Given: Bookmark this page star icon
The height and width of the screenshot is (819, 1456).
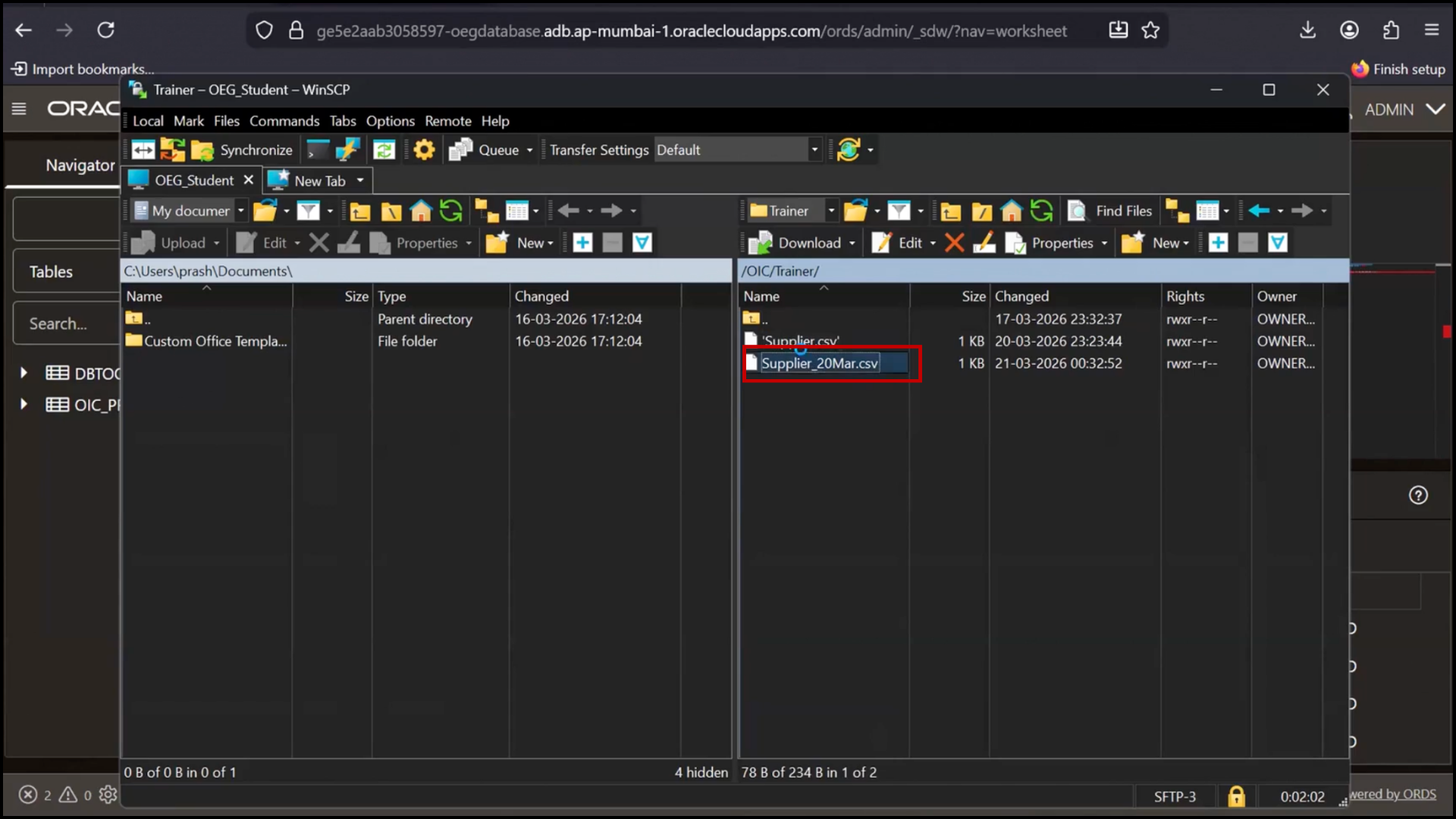Looking at the screenshot, I should [x=1150, y=30].
